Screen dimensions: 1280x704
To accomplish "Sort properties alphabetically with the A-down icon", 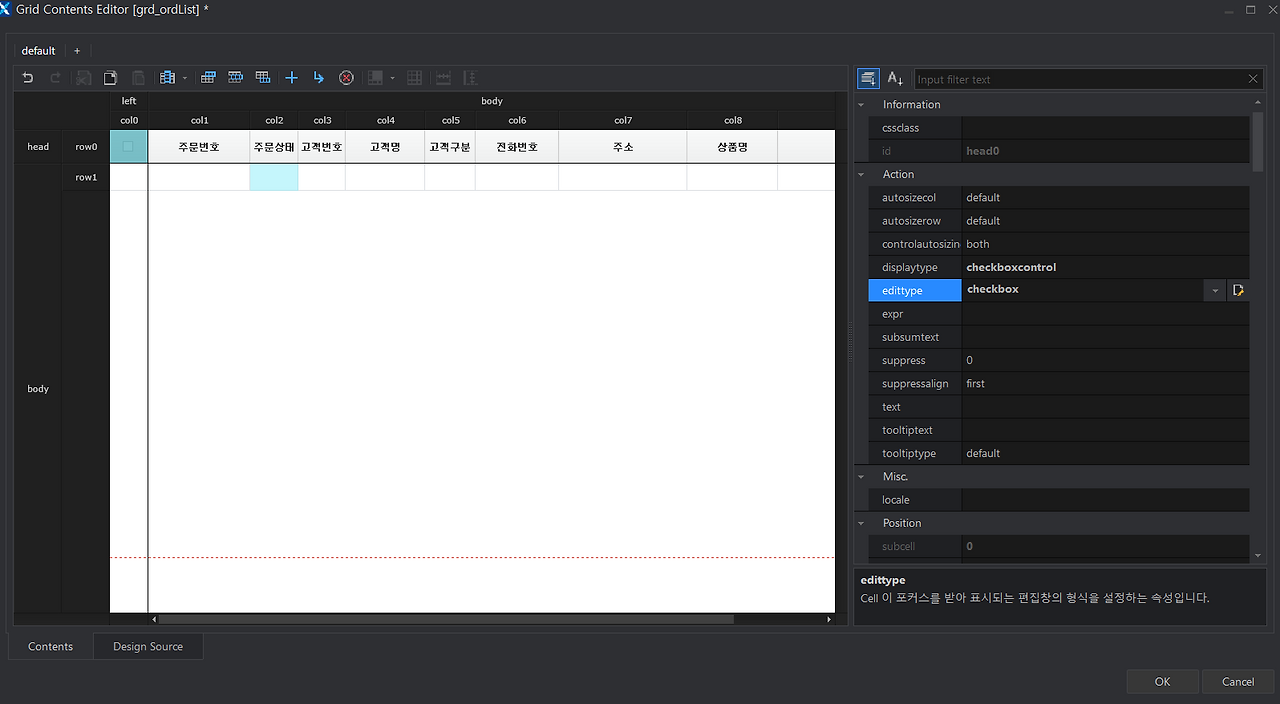I will pyautogui.click(x=893, y=78).
